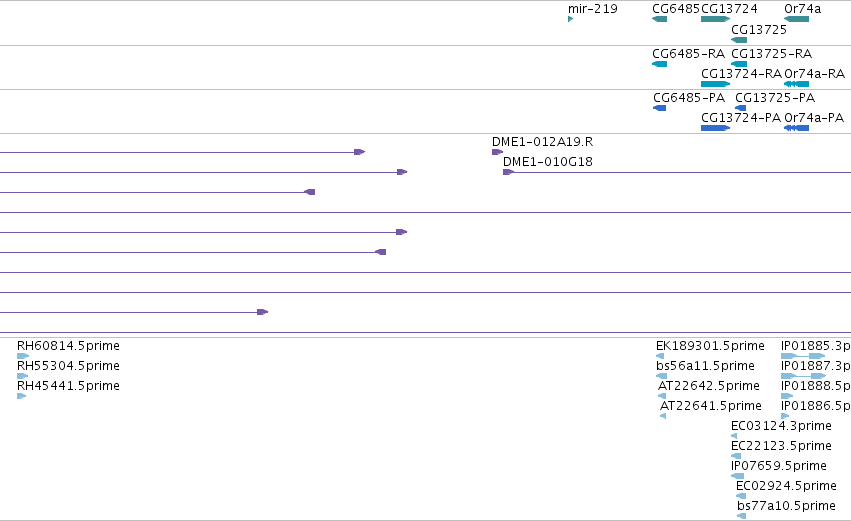Screen dimensions: 851x521
Task: Select the Or74a-PA protein label
Action: 814,118
